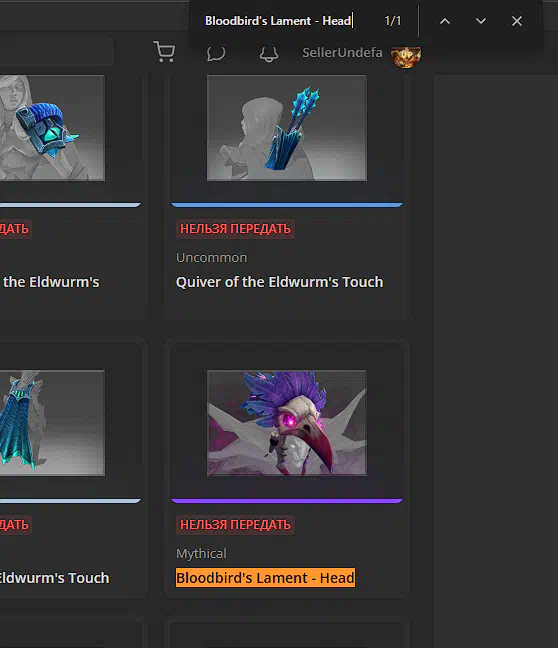Open the chat messages icon
This screenshot has height=648, width=558.
216,53
